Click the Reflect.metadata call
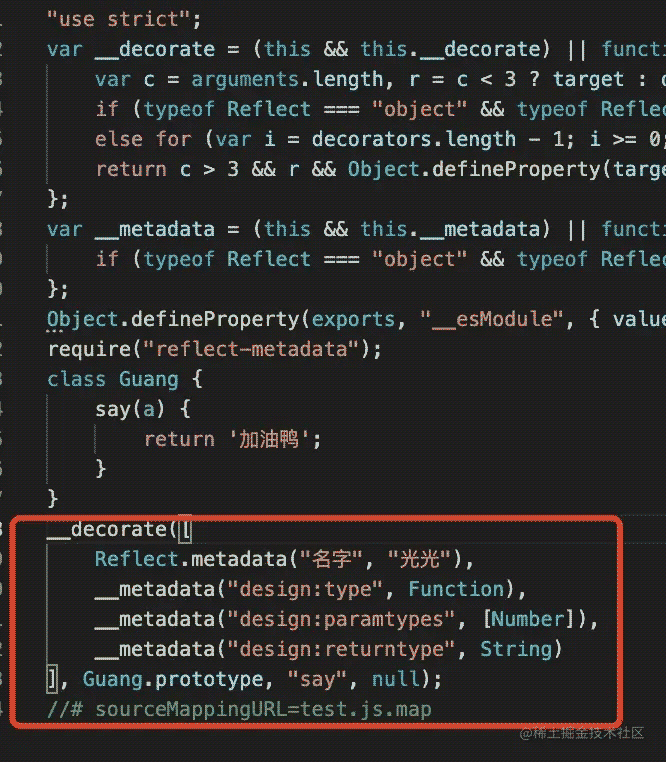Screen dimensions: 666x762 tap(191, 559)
